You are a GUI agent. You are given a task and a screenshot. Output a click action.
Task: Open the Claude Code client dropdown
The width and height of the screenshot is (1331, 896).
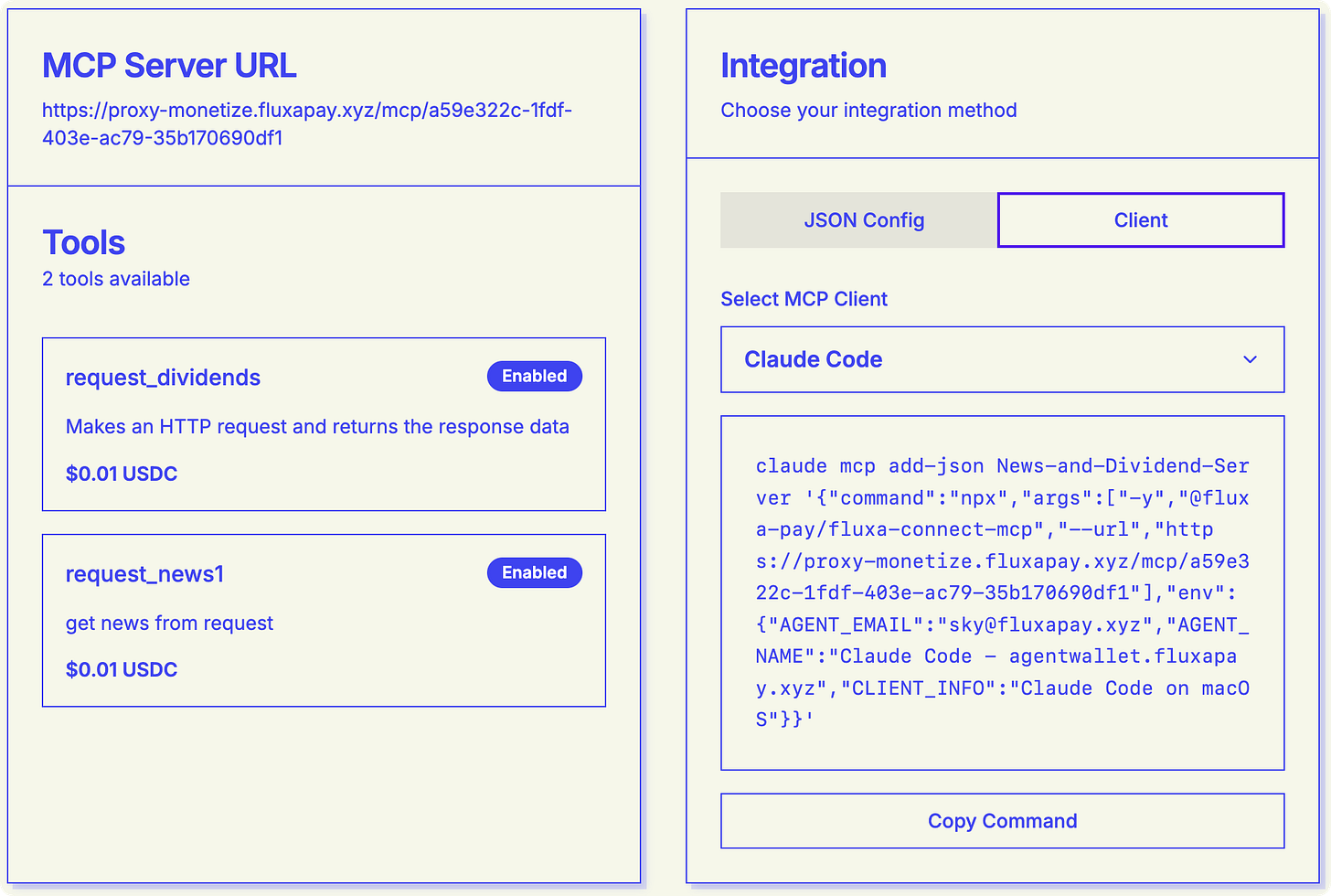[x=1003, y=359]
